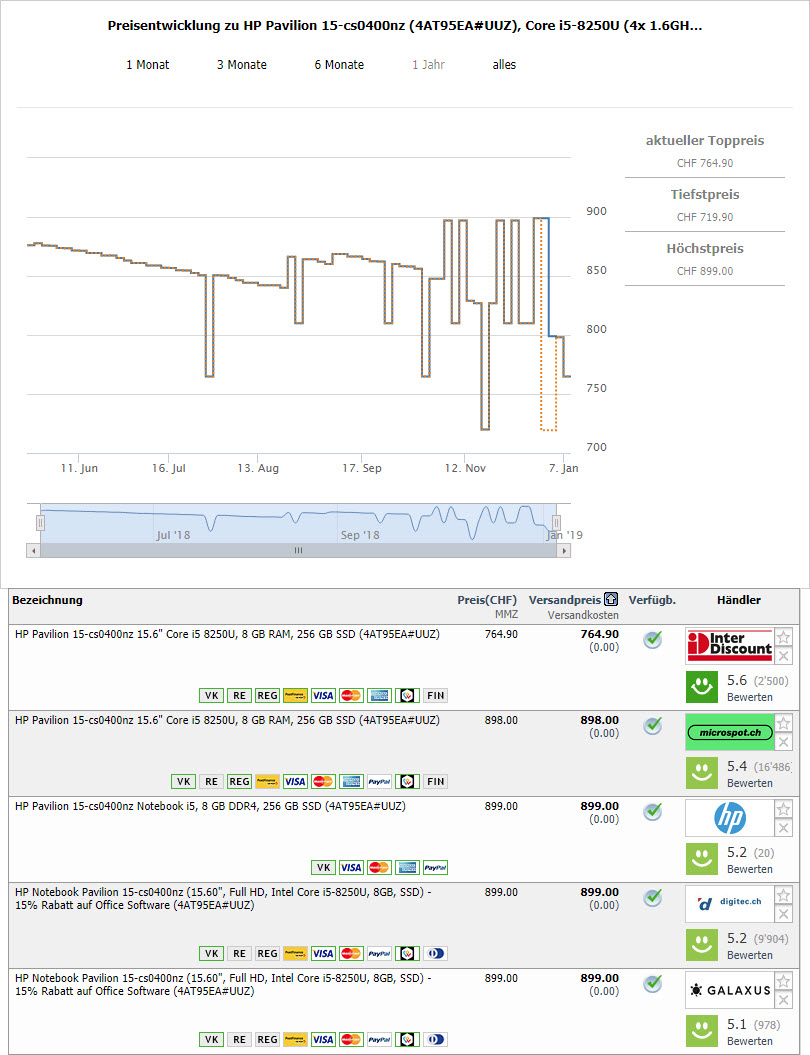Toggle the star for the Galaxus retailer
Image resolution: width=810 pixels, height=1055 pixels.
[x=784, y=981]
